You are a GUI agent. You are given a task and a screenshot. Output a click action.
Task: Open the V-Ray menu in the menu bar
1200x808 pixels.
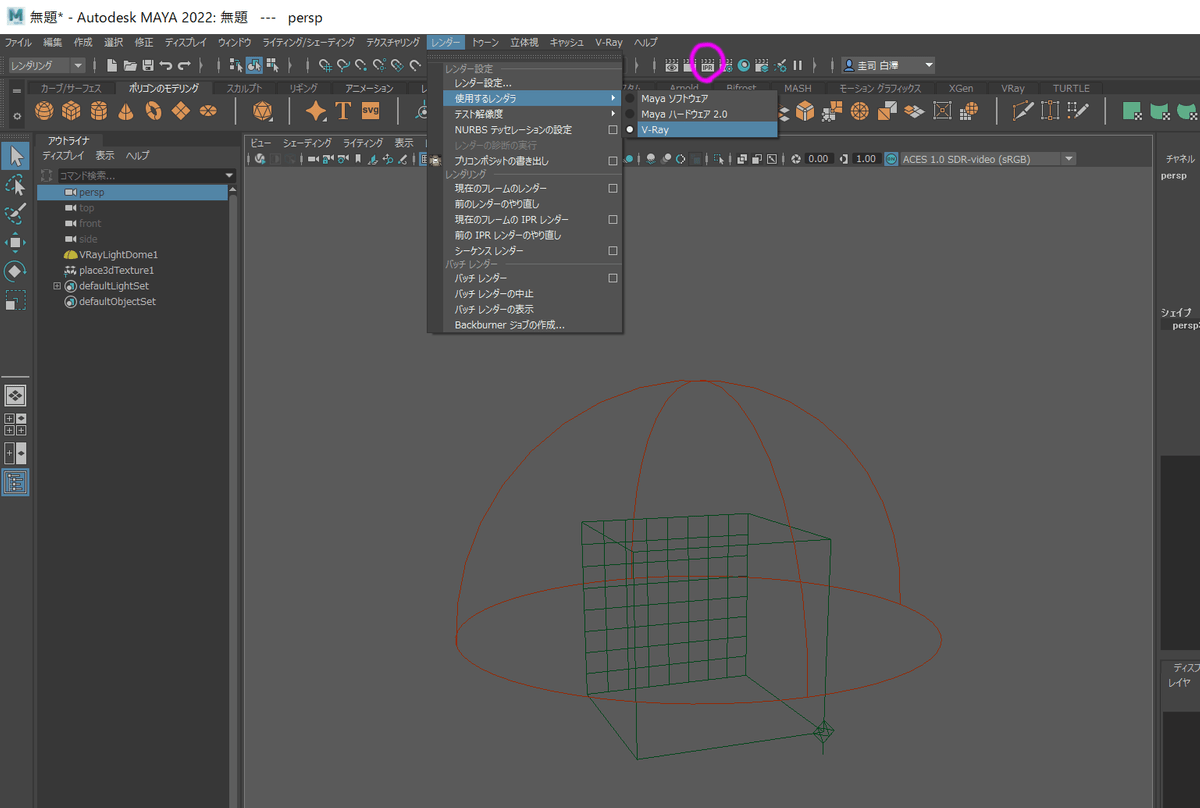[x=609, y=43]
